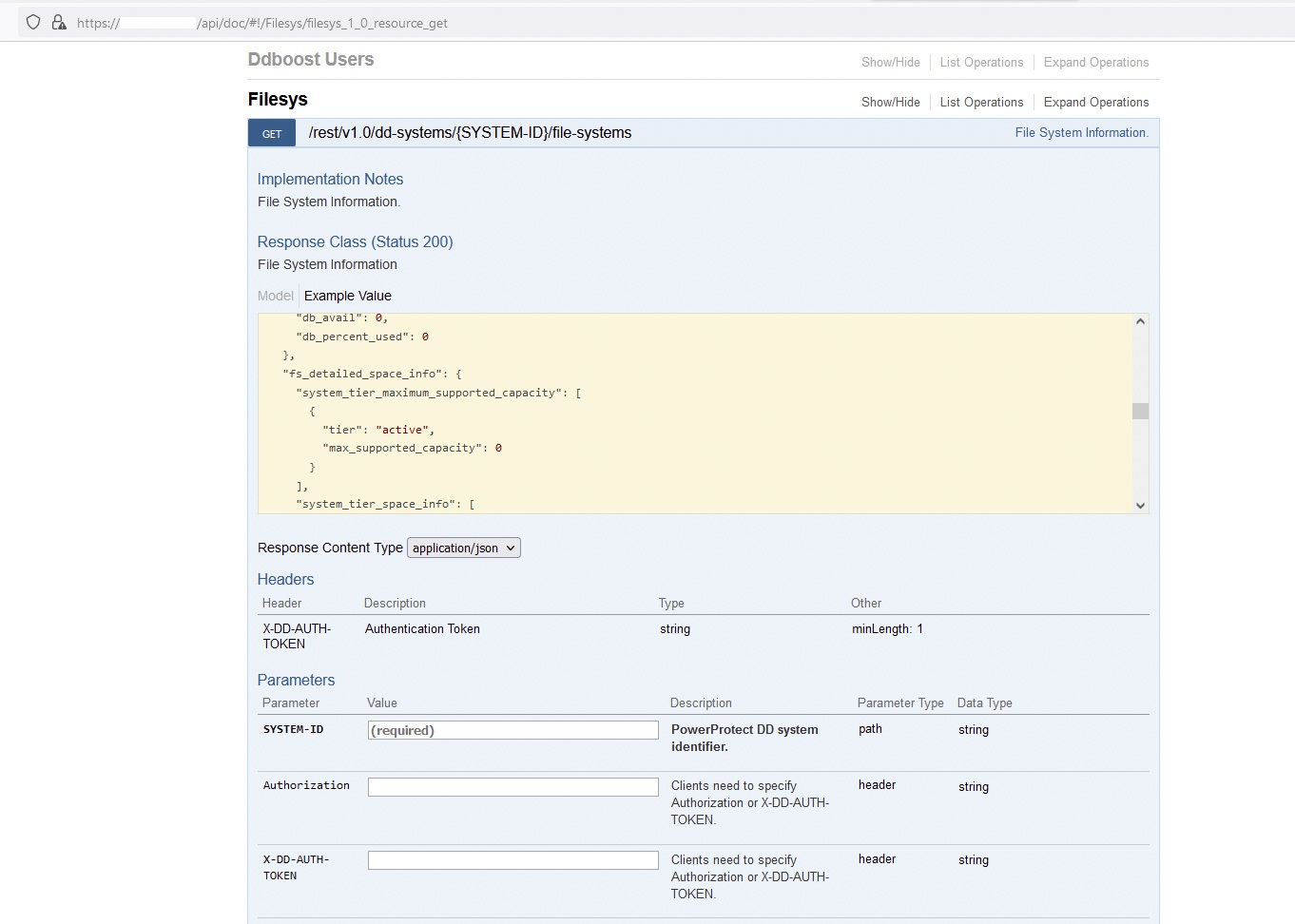Viewport: 1295px width, 924px height.
Task: Click the example JSON code area
Action: click(695, 414)
